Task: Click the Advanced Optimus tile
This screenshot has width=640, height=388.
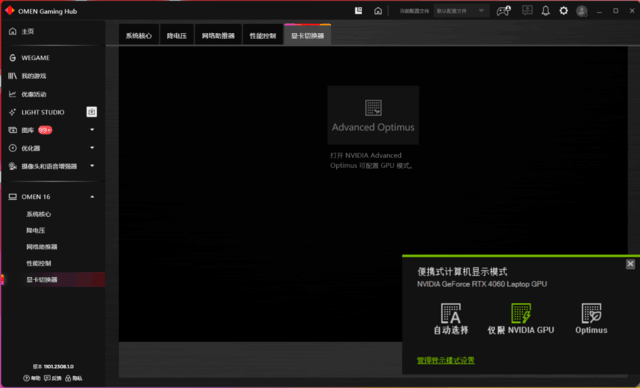Action: click(373, 115)
